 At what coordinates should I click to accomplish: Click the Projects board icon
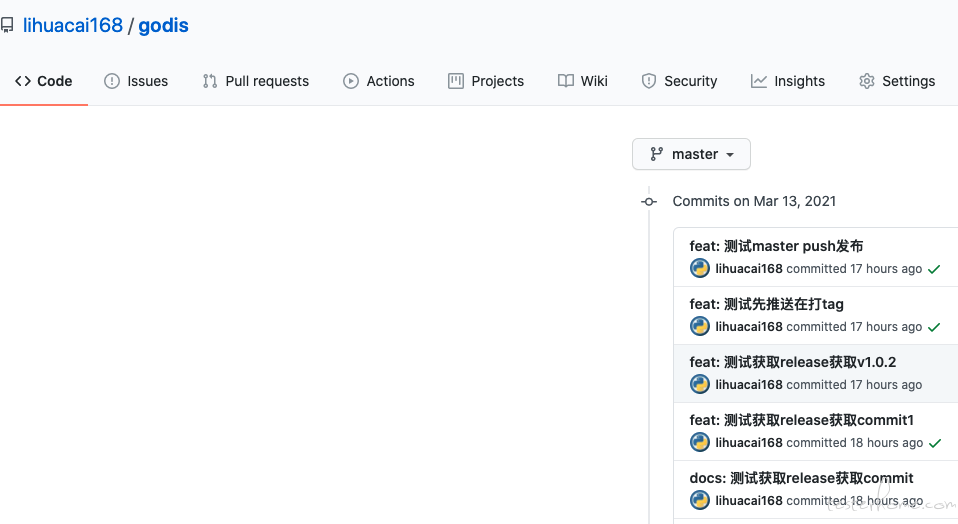(x=456, y=81)
